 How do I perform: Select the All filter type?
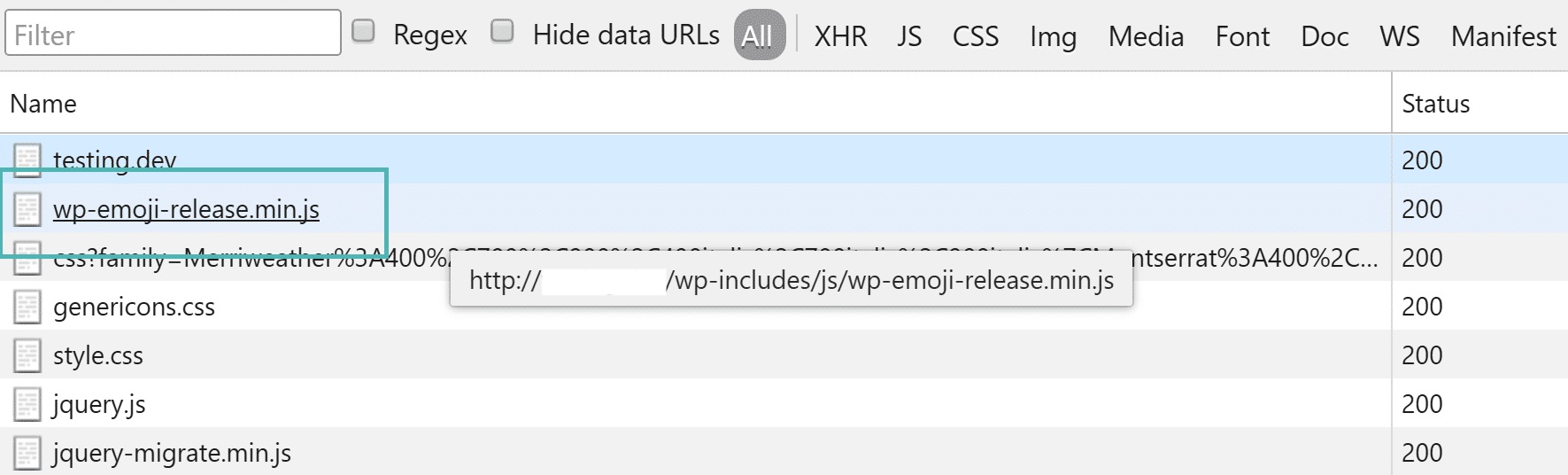click(x=759, y=35)
